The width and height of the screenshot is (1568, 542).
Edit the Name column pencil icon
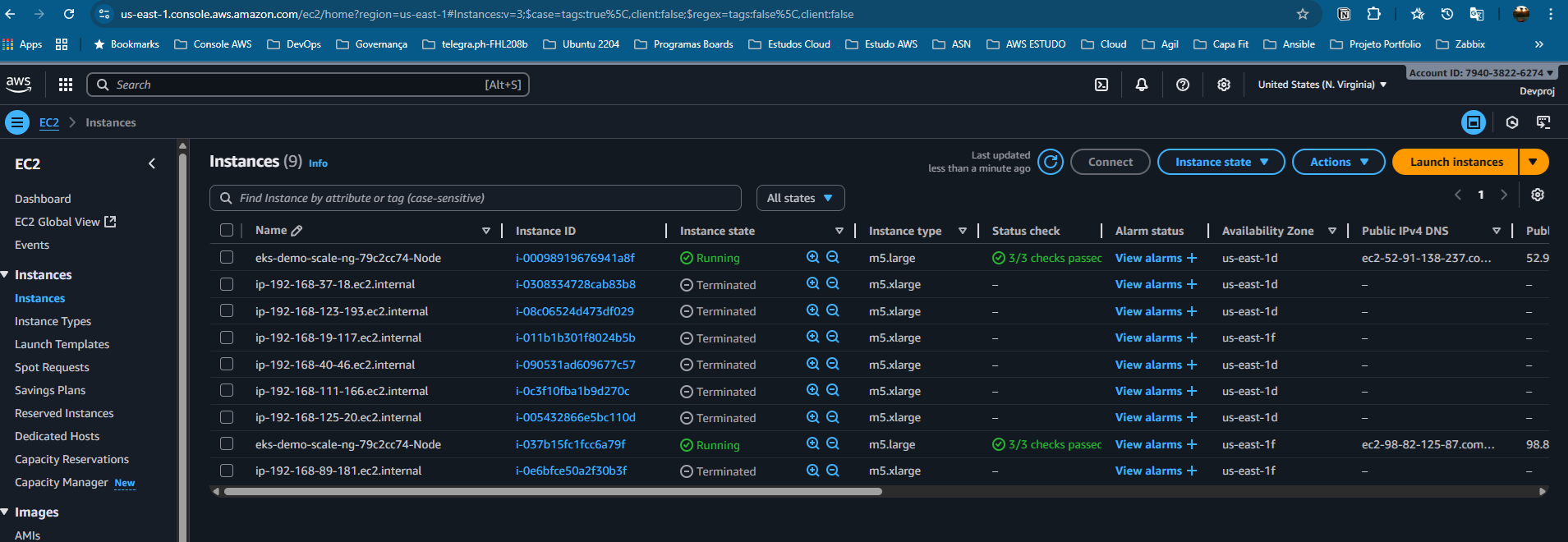point(297,231)
